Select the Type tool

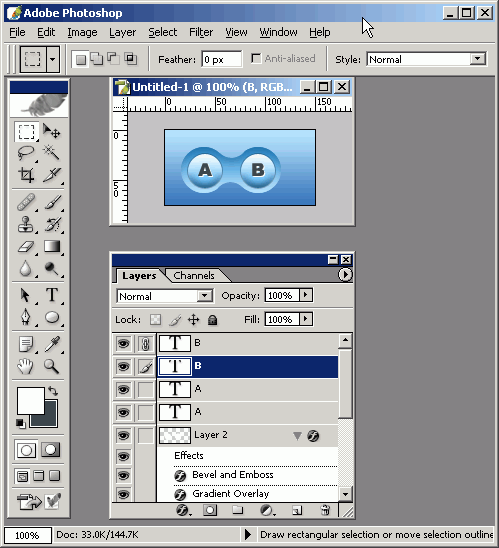pos(52,295)
